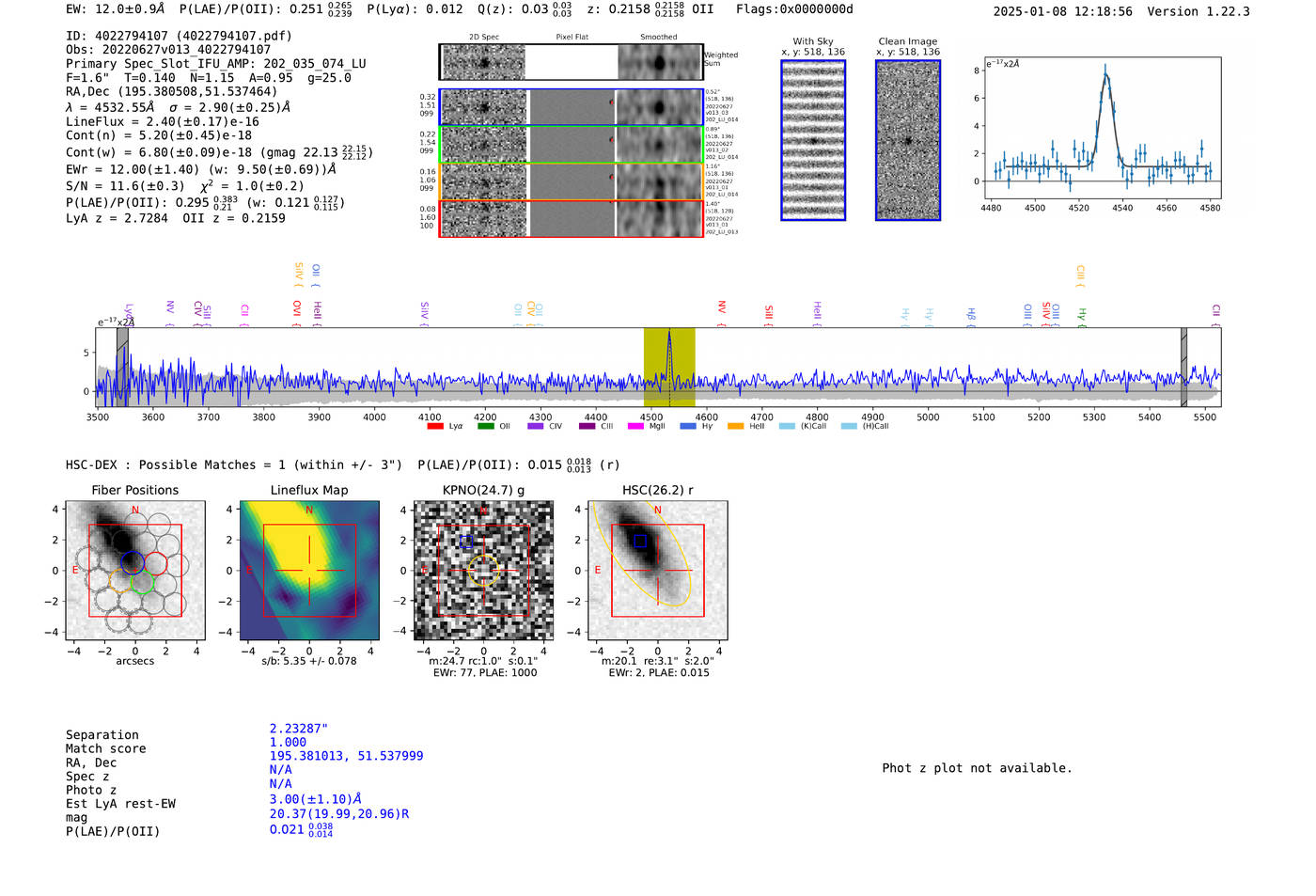Click the violet CIV legend swatch
This screenshot has height=896, width=1316.
click(535, 426)
